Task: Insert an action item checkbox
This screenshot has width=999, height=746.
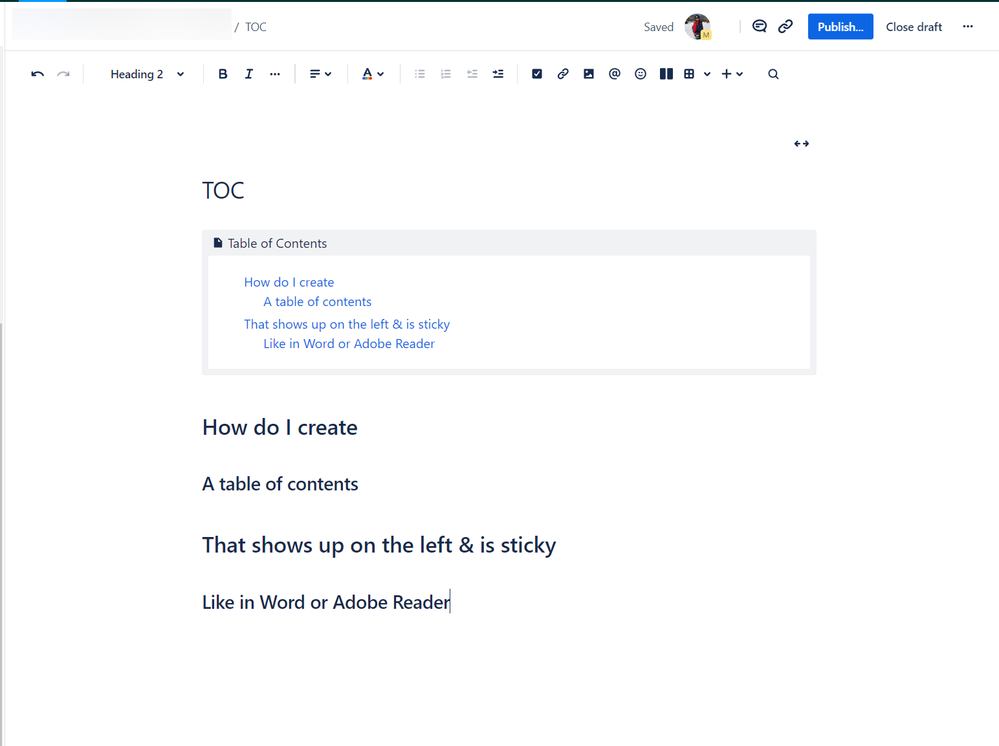Action: 537,74
